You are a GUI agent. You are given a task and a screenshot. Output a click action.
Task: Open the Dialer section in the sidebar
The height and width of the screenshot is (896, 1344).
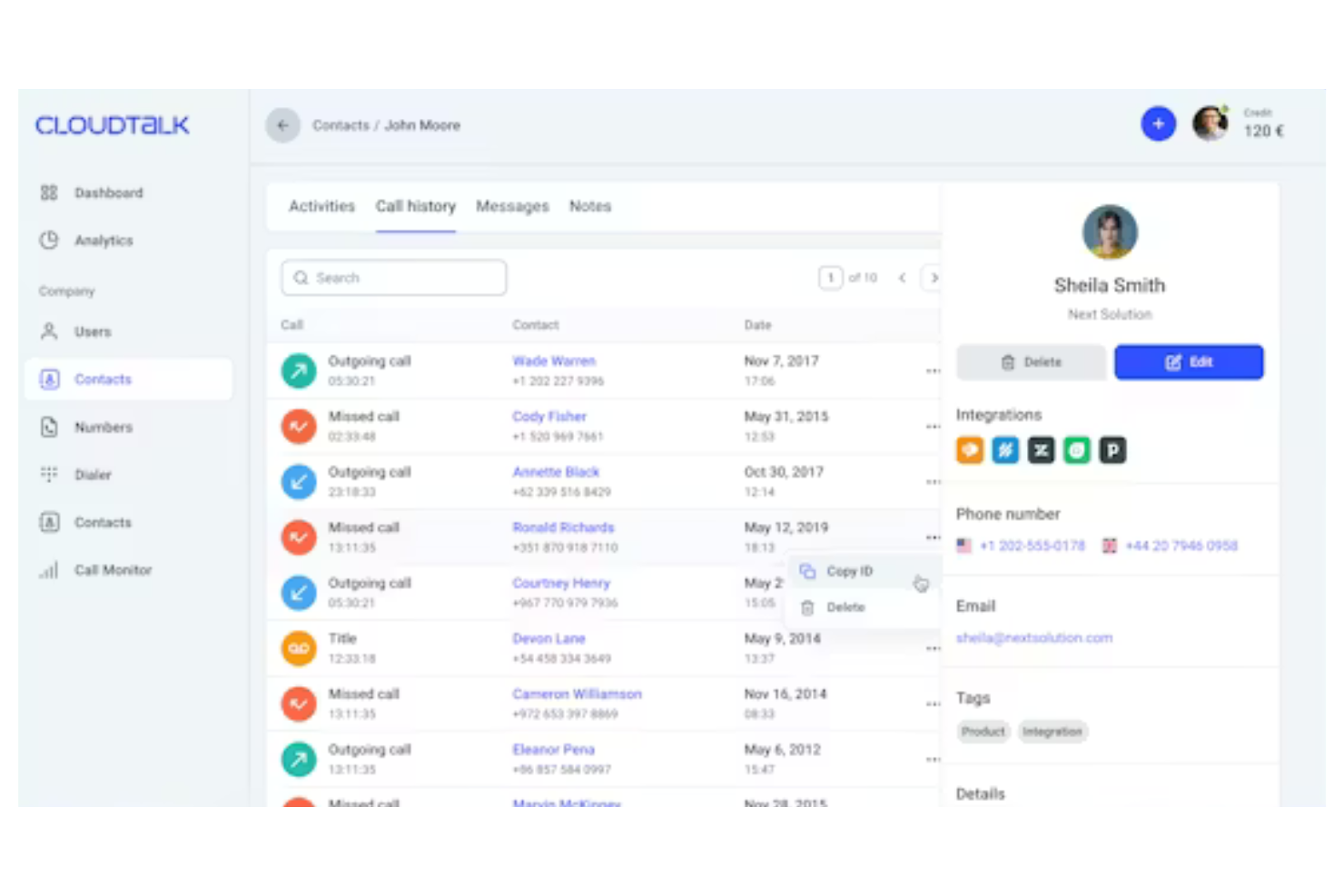(94, 475)
